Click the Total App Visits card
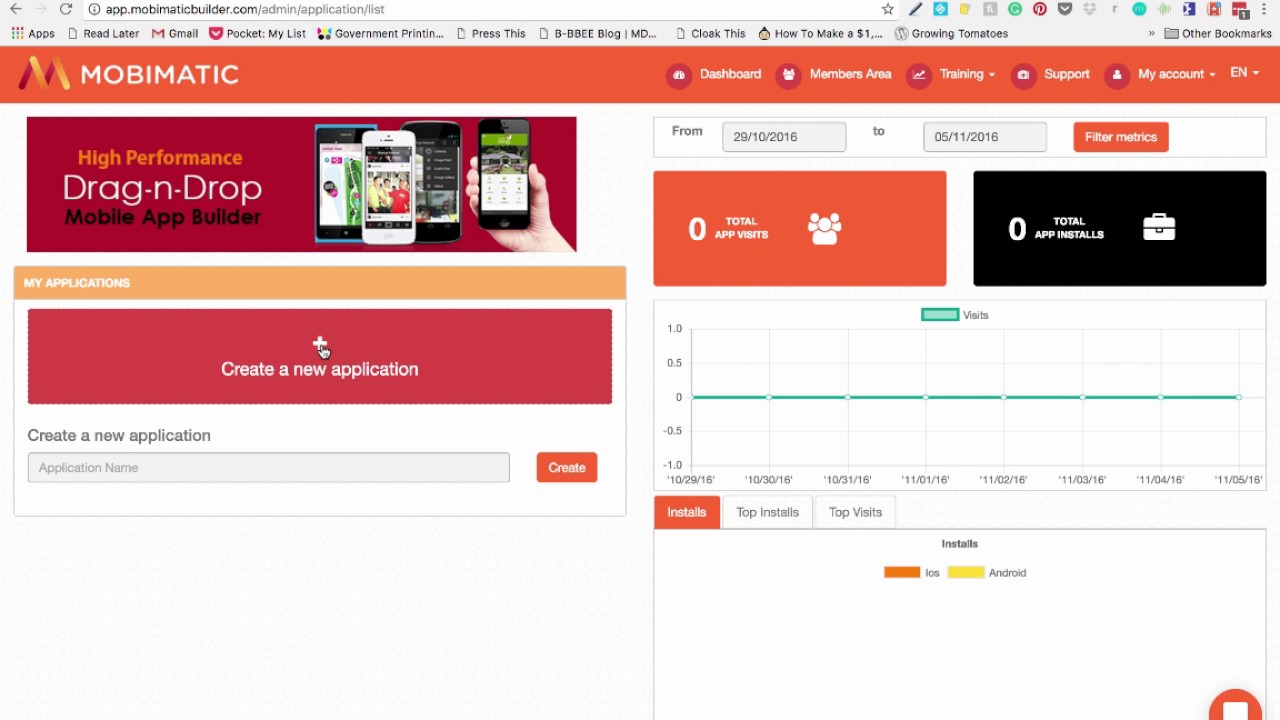This screenshot has width=1280, height=720. pos(800,228)
